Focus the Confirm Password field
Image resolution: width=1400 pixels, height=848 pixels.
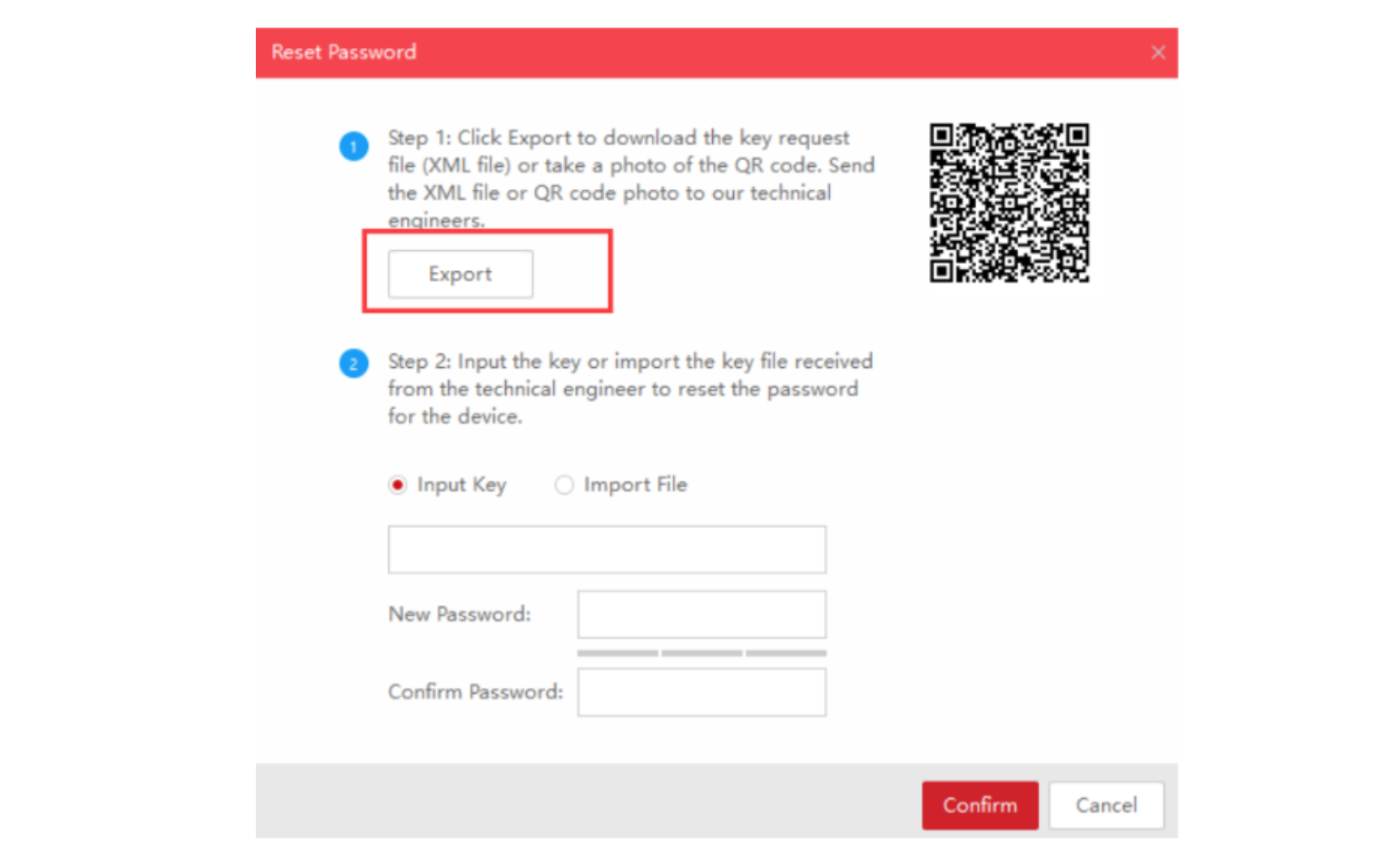(x=702, y=692)
